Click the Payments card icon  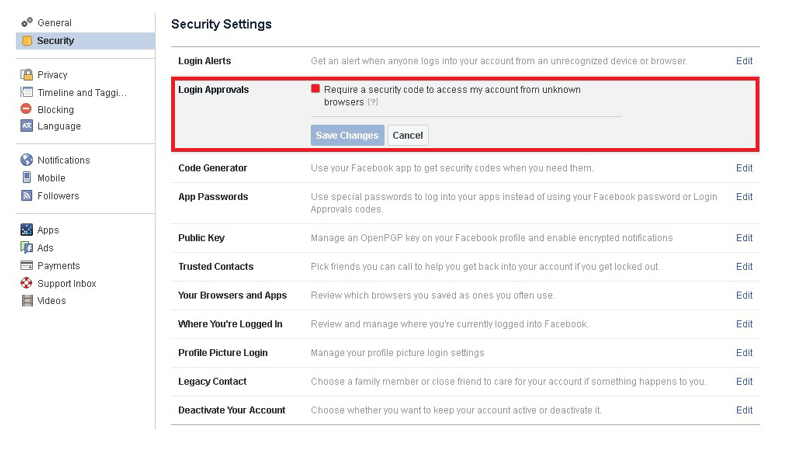click(x=26, y=265)
